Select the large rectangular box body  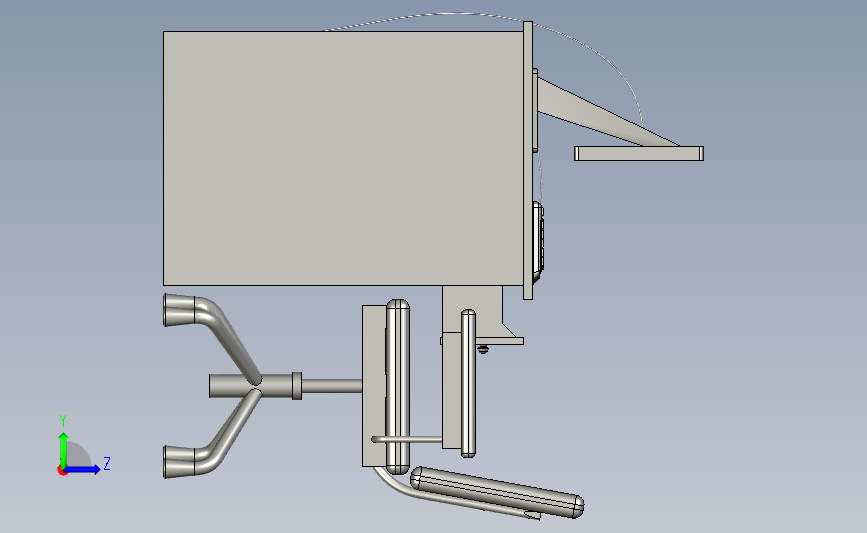[x=343, y=158]
